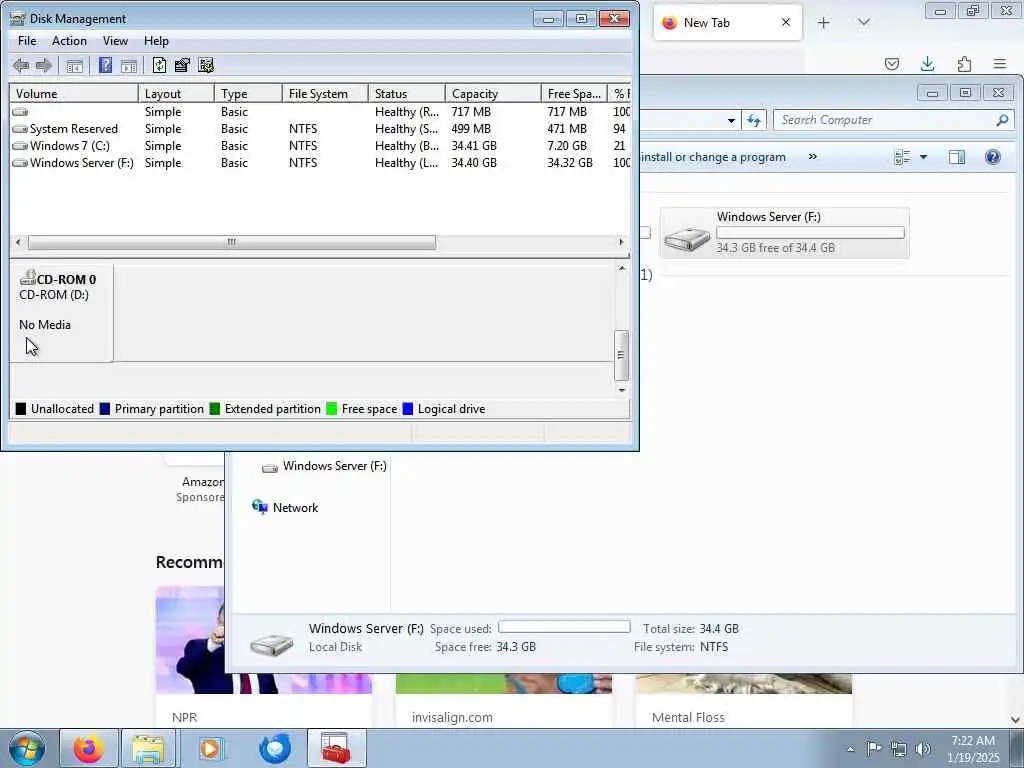Screen dimensions: 1024x768
Task: Open Firefox list all tabs chevron
Action: [x=864, y=23]
